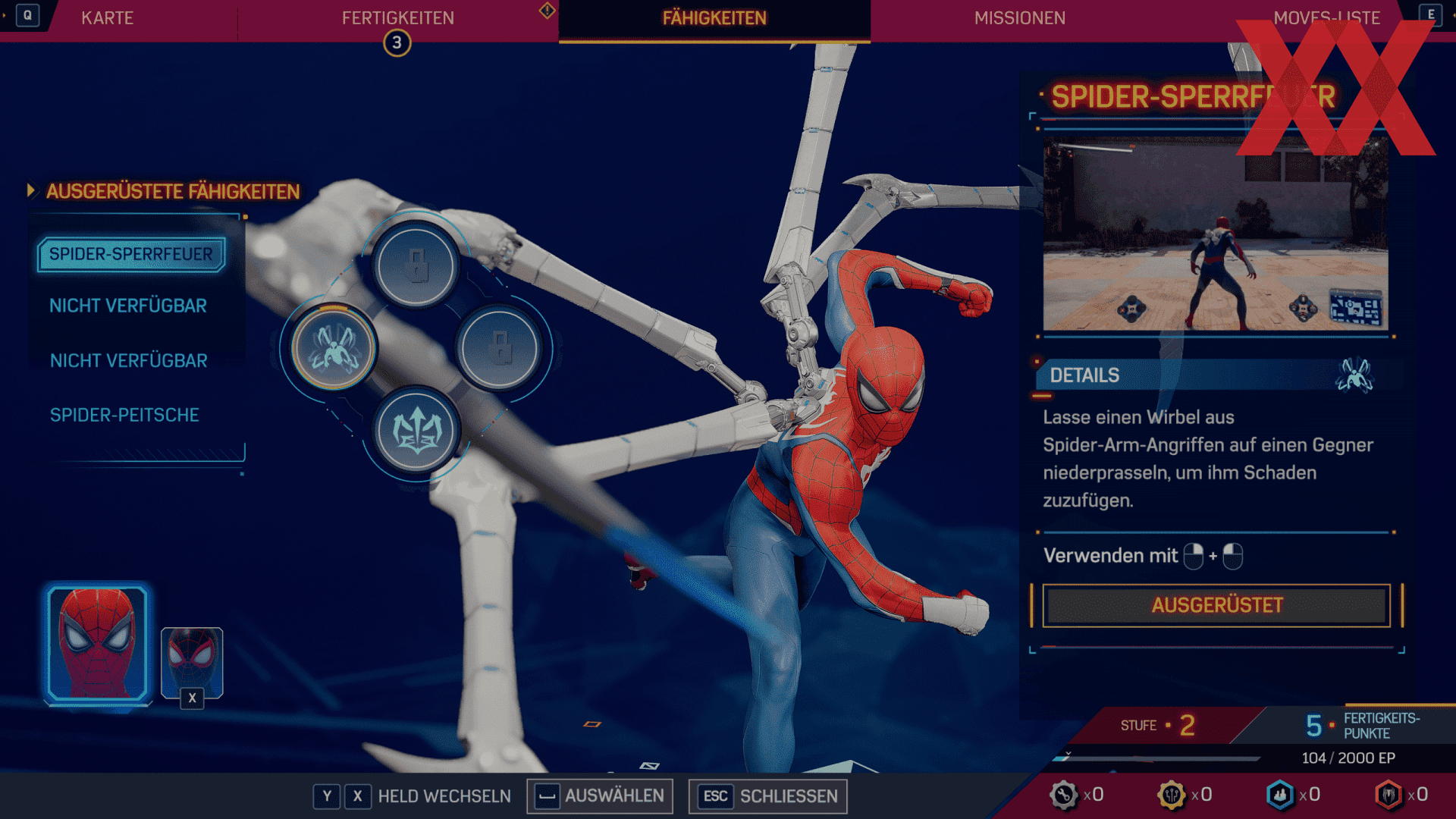Click the red hexagon token icon
Image resolution: width=1456 pixels, height=819 pixels.
tap(1389, 795)
